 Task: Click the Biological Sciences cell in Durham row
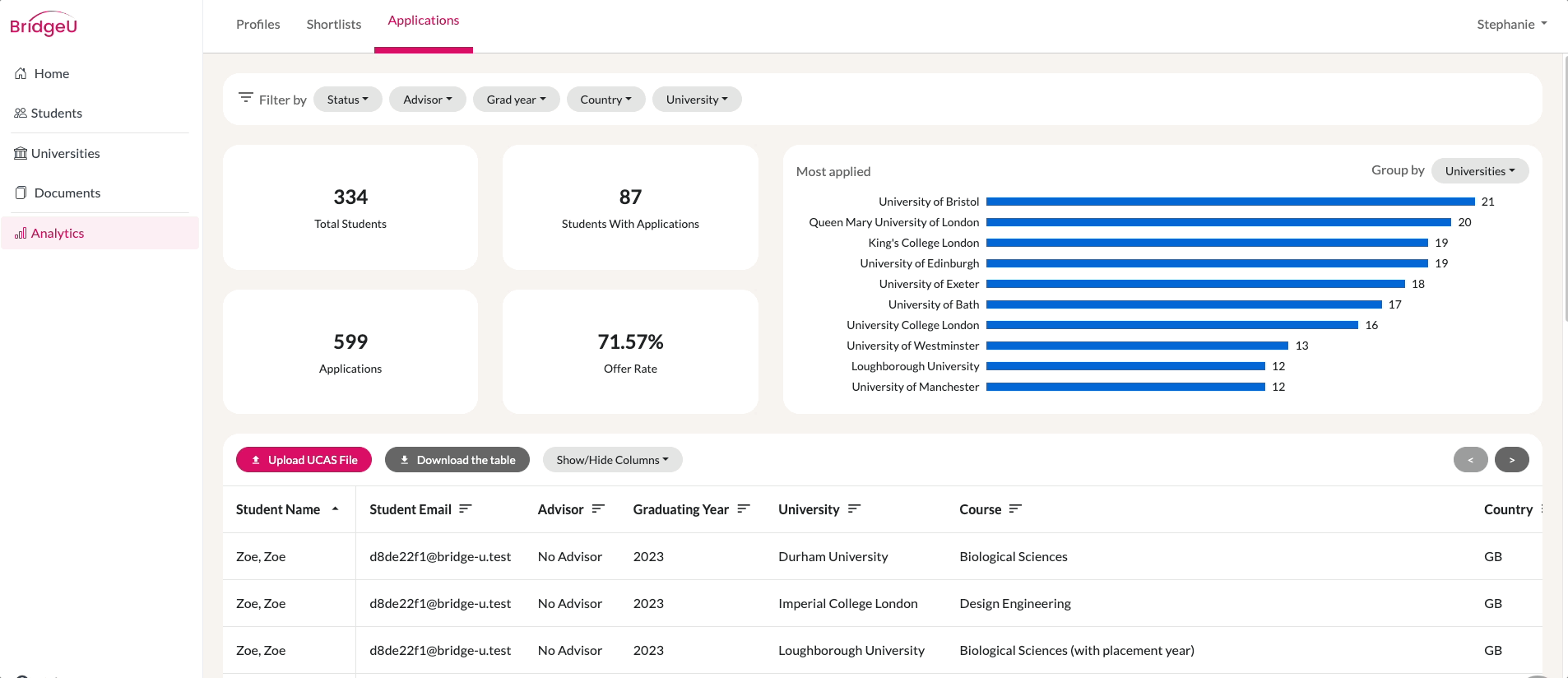pyautogui.click(x=1014, y=556)
